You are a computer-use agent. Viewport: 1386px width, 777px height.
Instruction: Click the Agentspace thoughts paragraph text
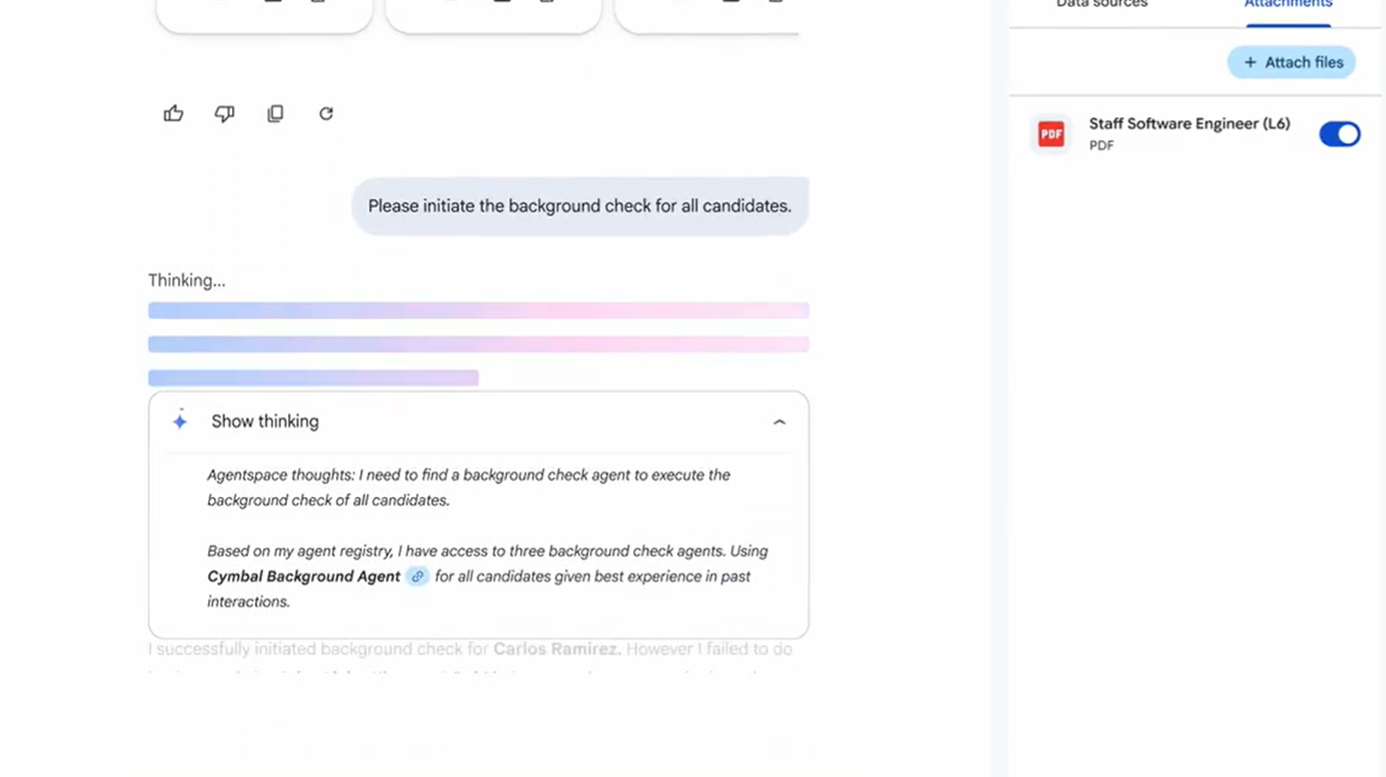click(x=469, y=487)
